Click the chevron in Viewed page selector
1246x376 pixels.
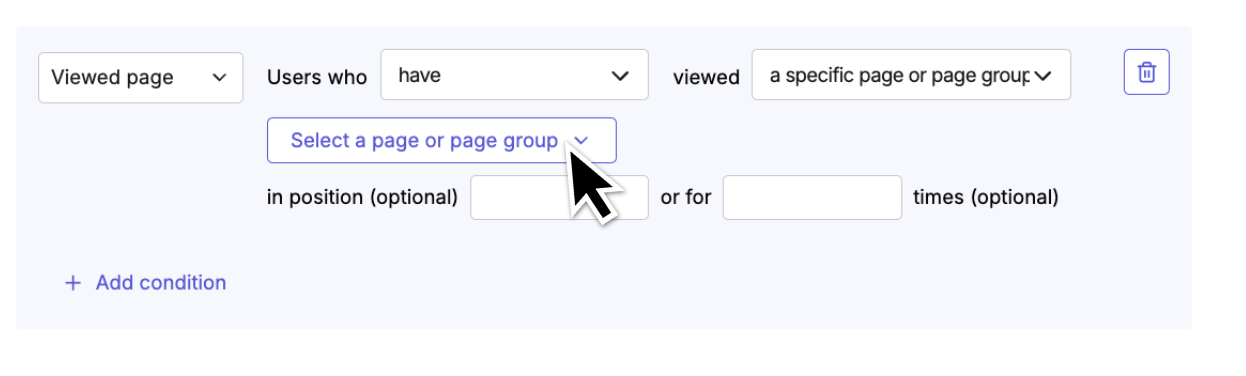click(x=220, y=77)
